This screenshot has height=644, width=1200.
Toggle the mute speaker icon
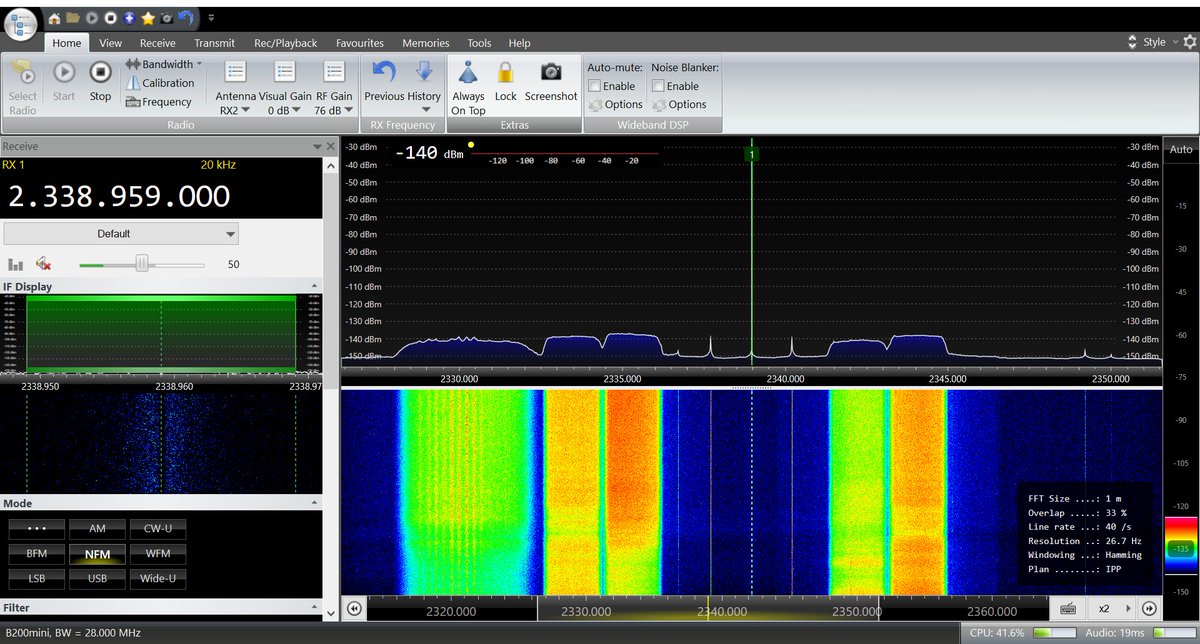(x=43, y=265)
